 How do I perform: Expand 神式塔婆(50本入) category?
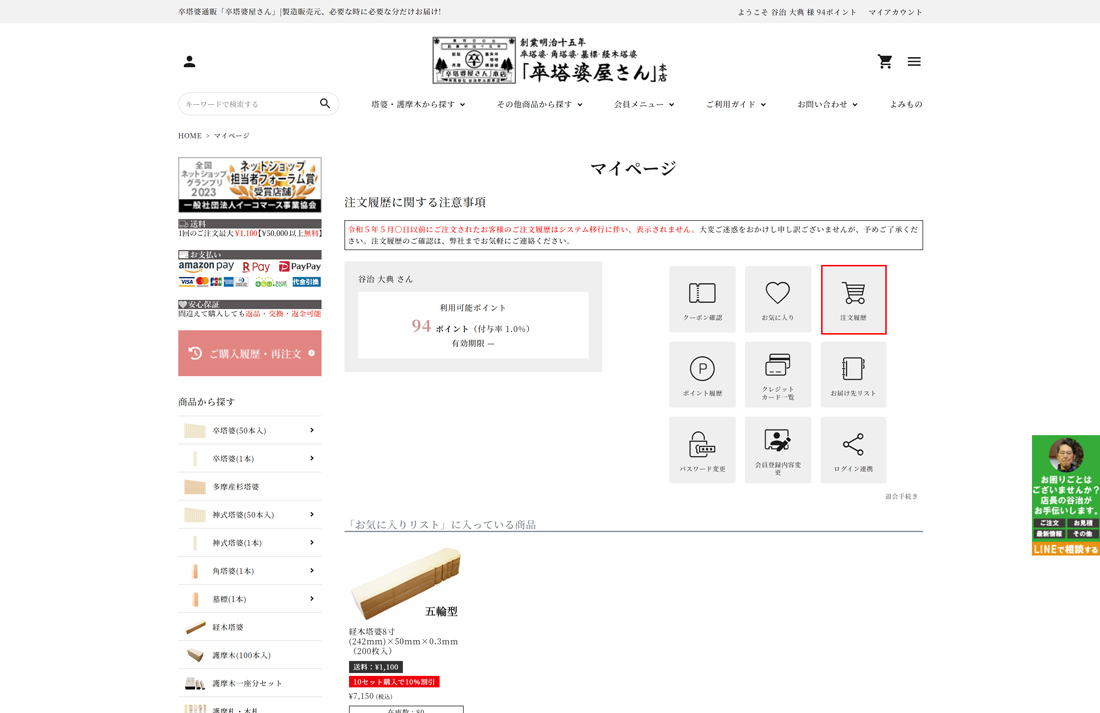click(x=250, y=514)
